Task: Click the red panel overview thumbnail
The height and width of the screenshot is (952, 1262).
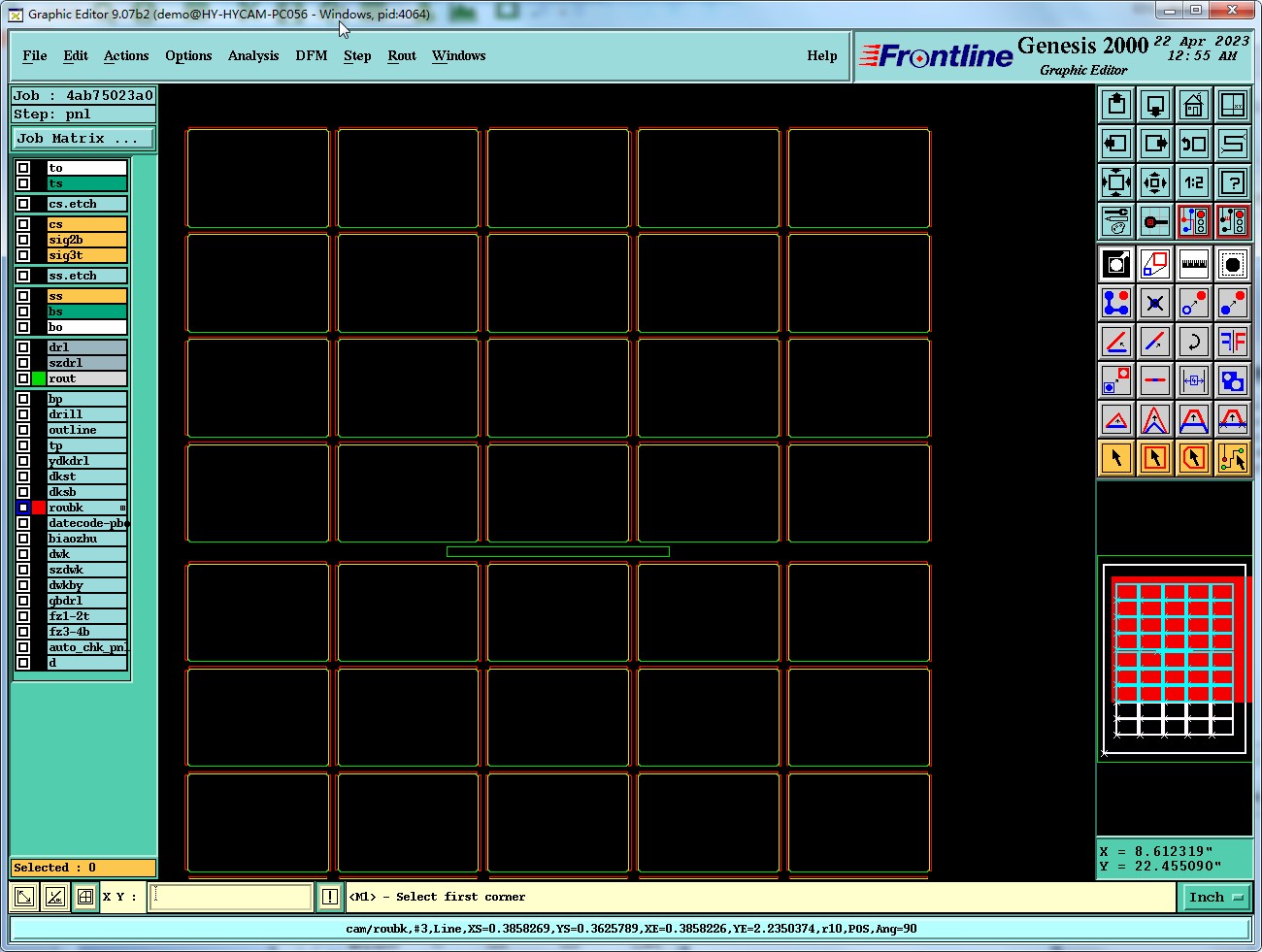Action: pos(1176,659)
